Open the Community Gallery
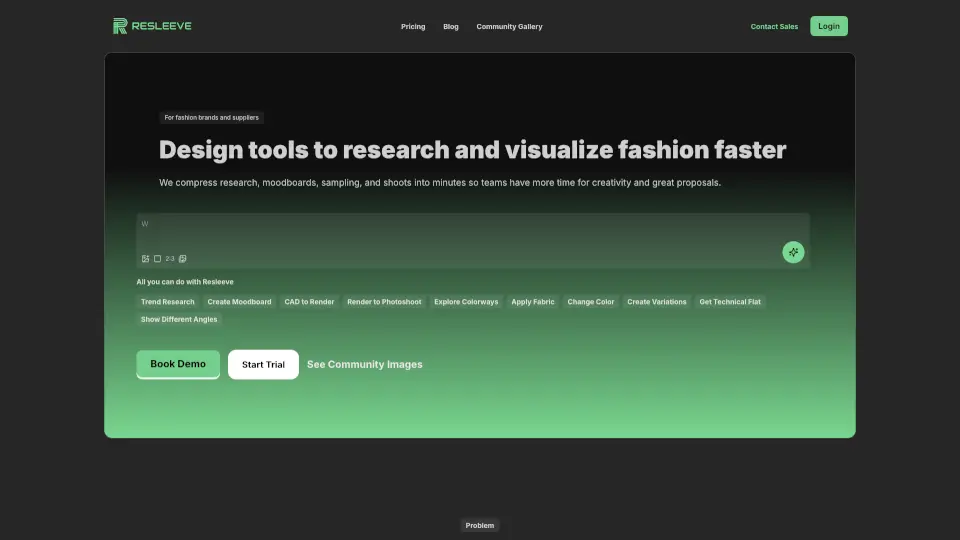 [509, 27]
